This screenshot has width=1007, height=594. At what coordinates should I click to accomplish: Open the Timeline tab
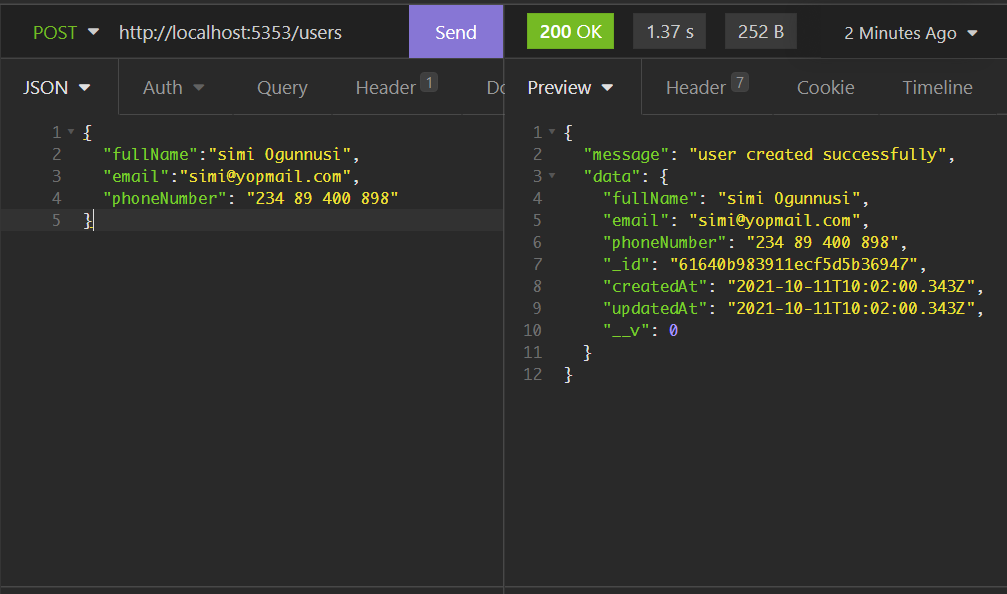pos(937,87)
